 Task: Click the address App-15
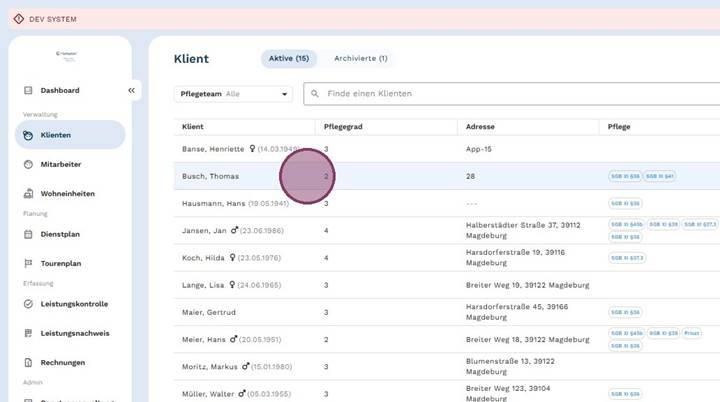point(478,149)
